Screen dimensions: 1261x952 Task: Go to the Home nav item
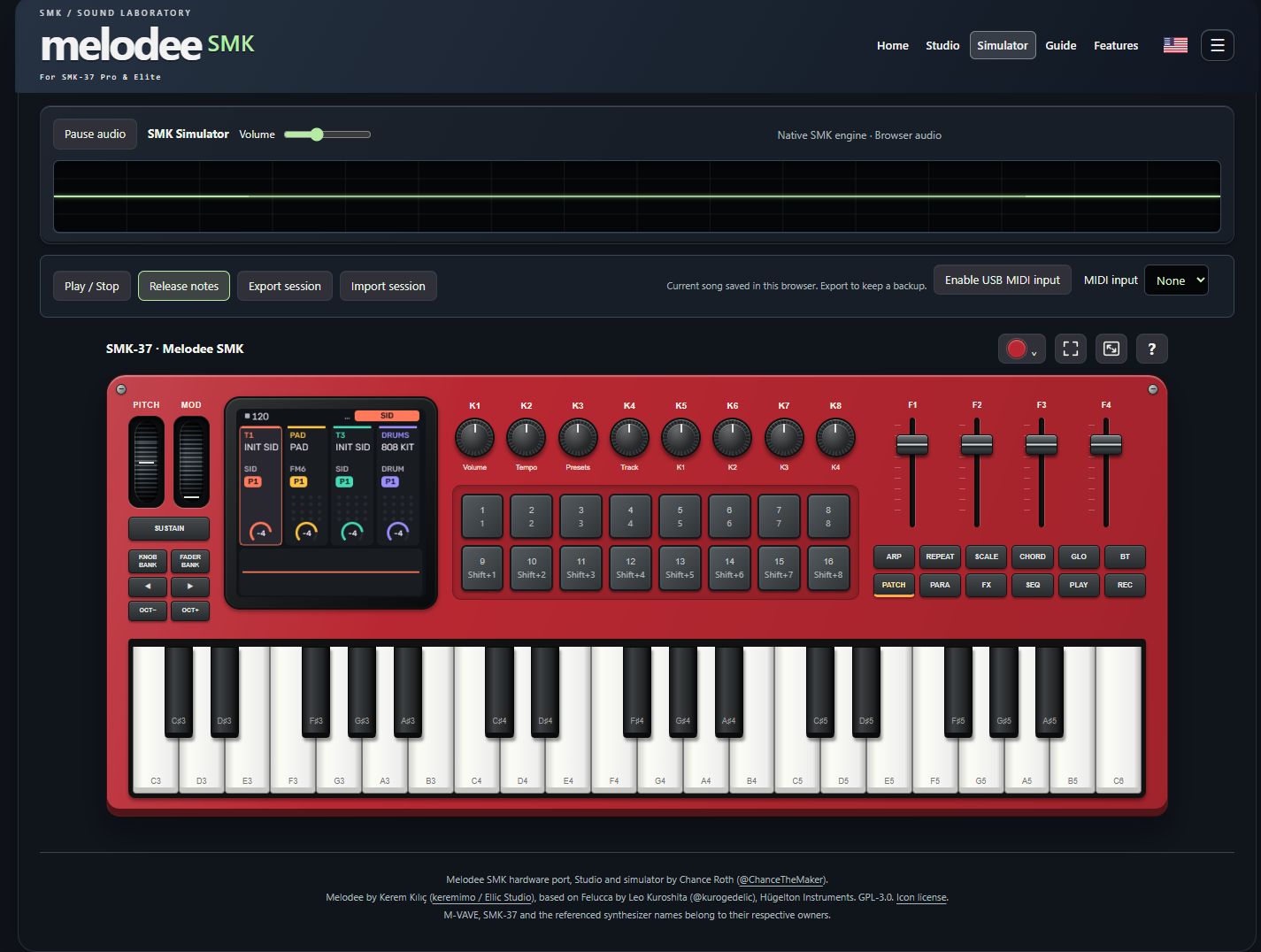892,45
